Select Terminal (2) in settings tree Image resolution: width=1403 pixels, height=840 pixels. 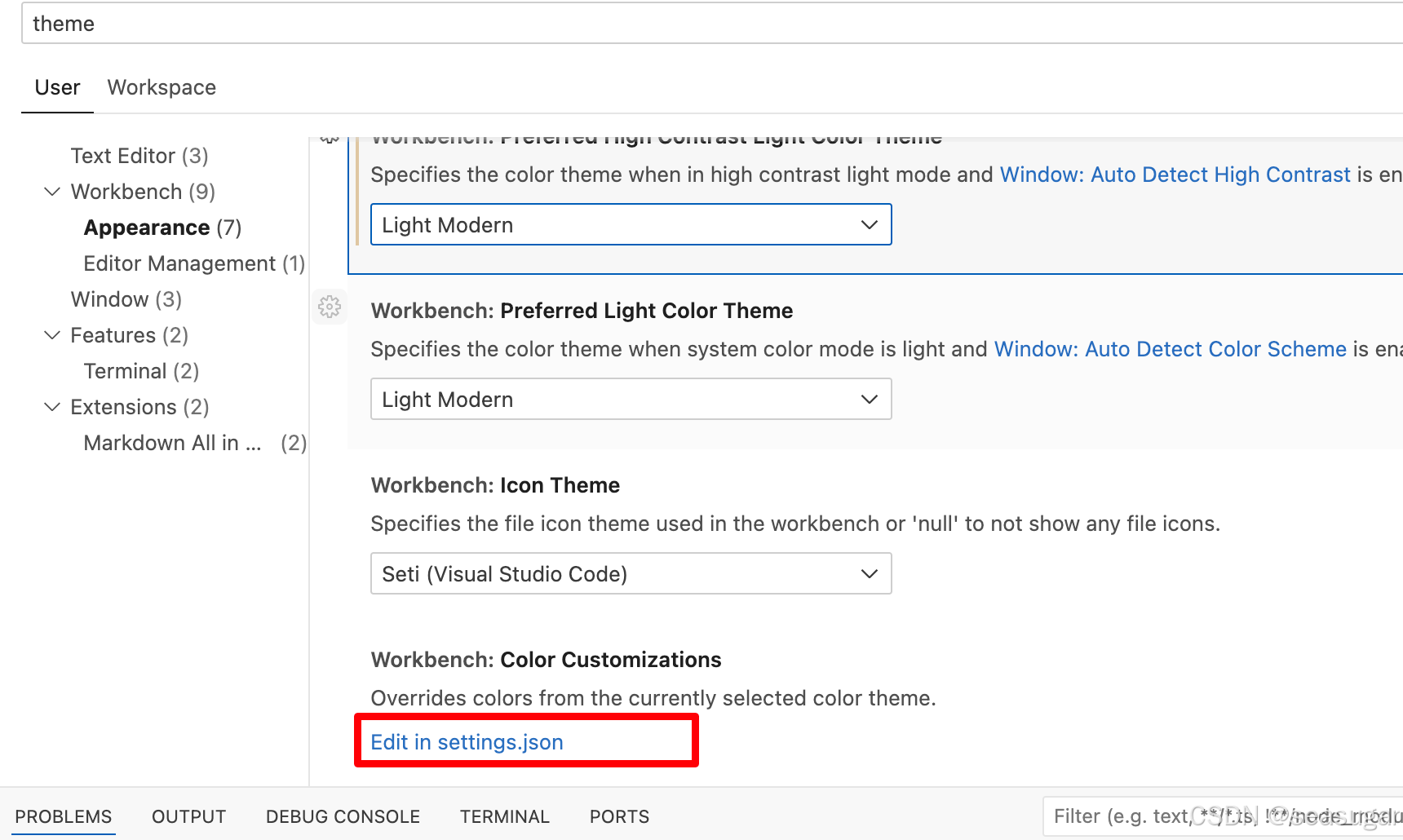[x=141, y=371]
